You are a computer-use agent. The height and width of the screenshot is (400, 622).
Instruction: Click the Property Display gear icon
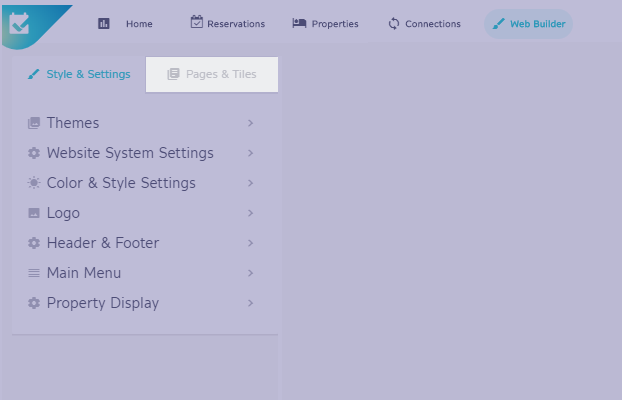point(34,303)
